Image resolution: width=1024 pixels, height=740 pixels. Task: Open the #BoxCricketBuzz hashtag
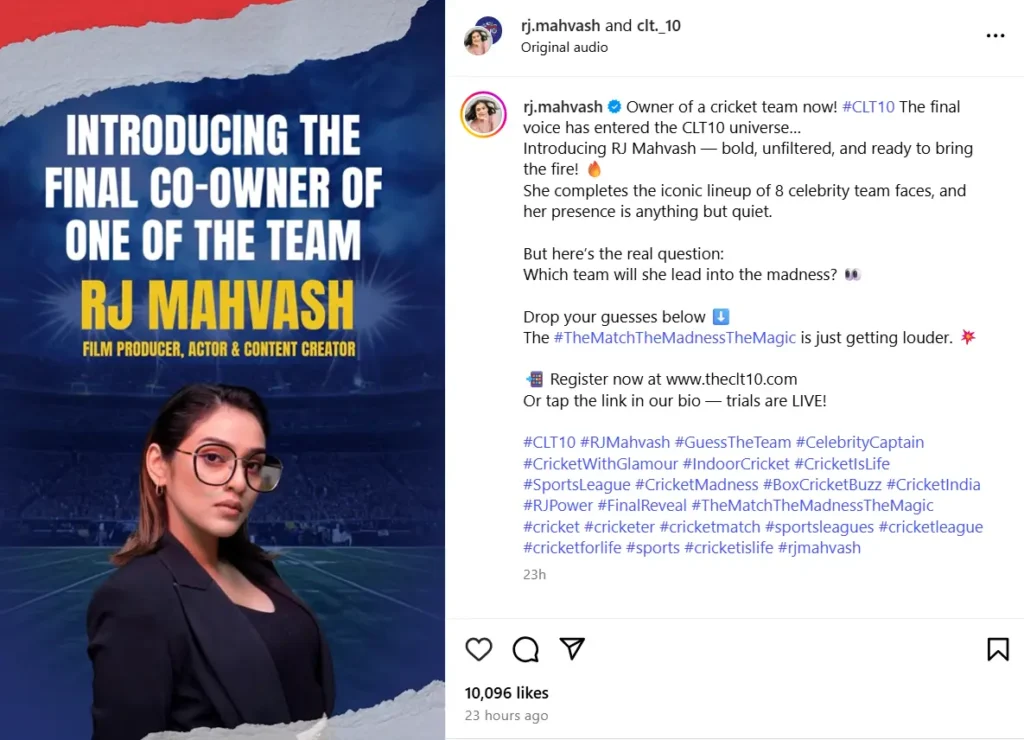[822, 485]
